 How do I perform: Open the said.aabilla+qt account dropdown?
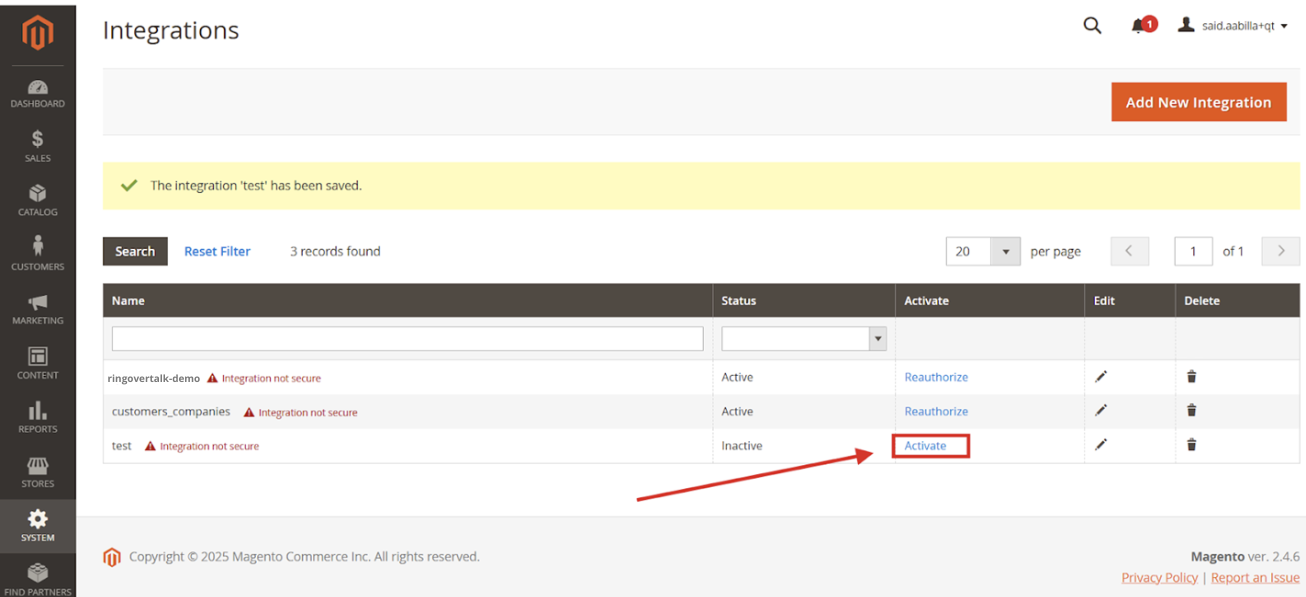[x=1232, y=26]
